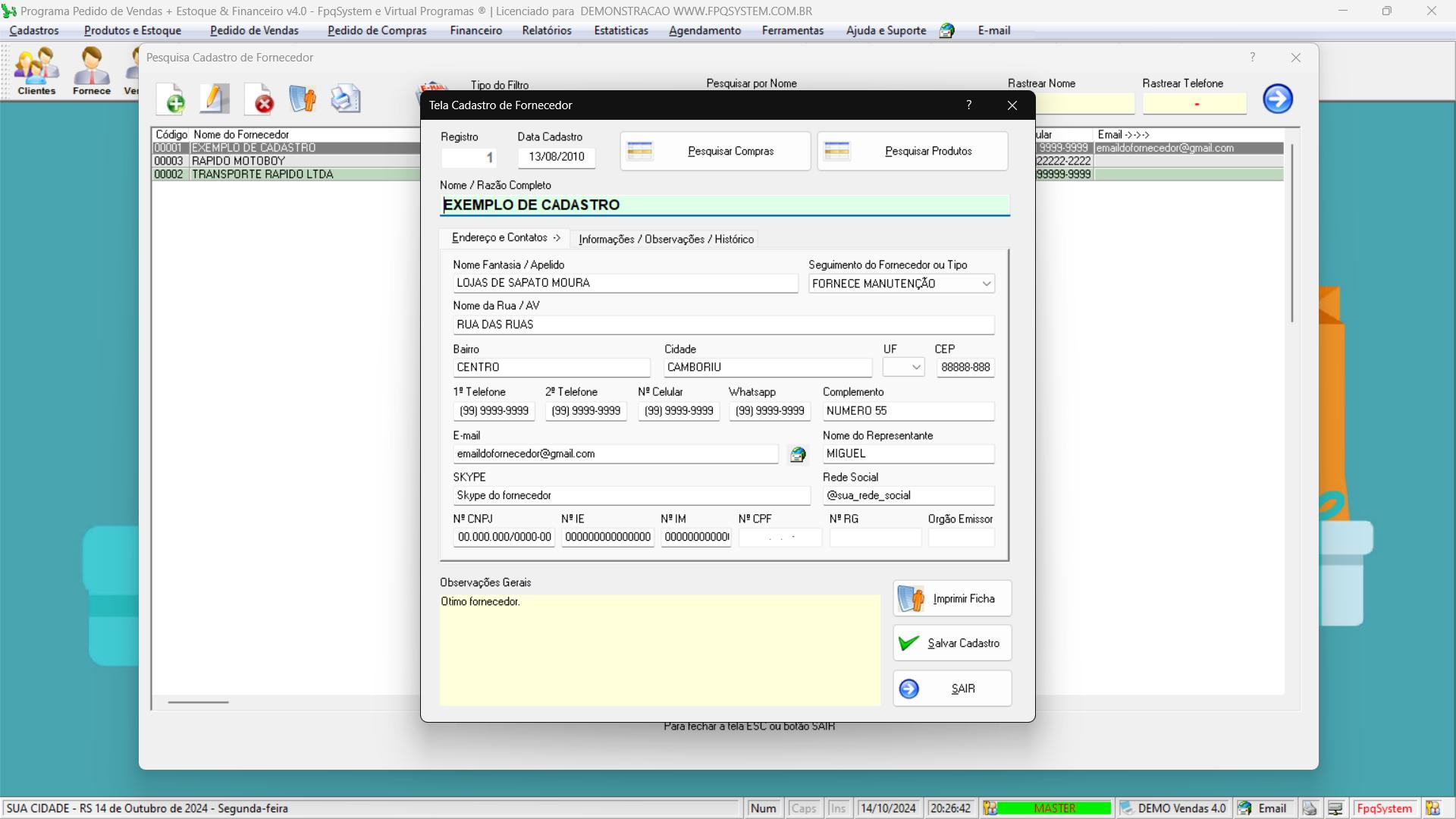Screen dimensions: 1456x819
Task: Open the Relatórios menu
Action: click(x=547, y=31)
